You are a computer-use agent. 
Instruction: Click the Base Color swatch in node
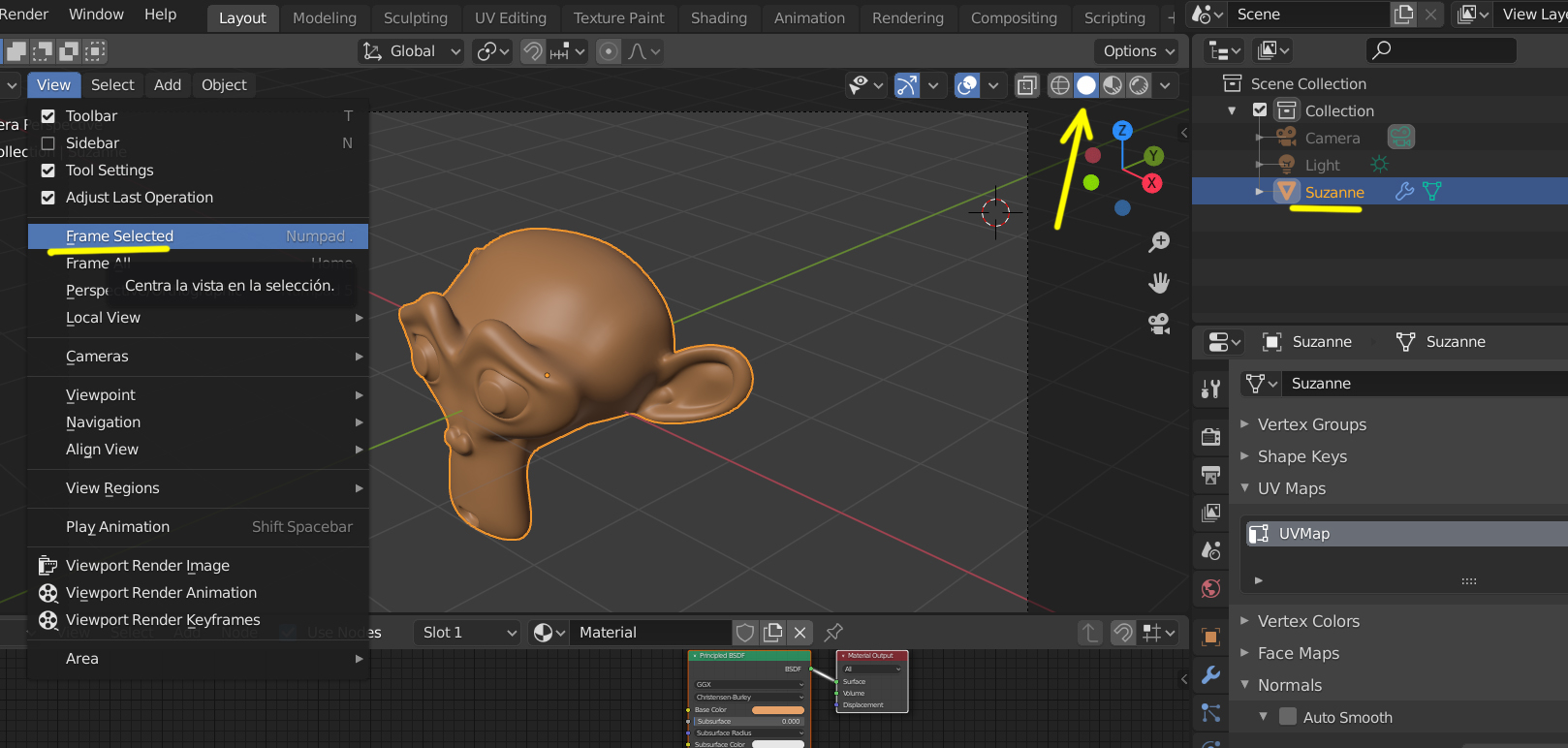point(777,710)
